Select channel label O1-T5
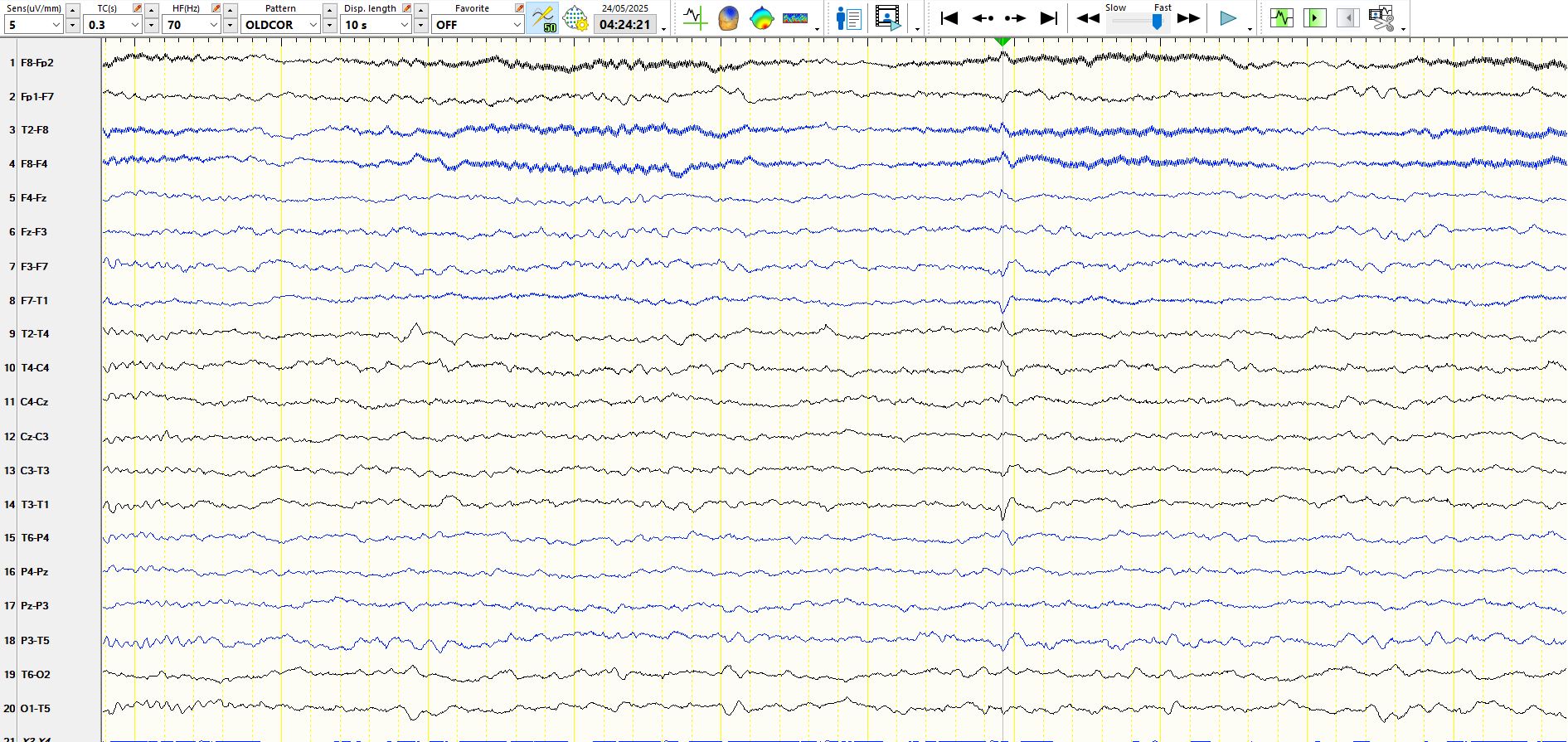This screenshot has height=742, width=1568. [35, 708]
